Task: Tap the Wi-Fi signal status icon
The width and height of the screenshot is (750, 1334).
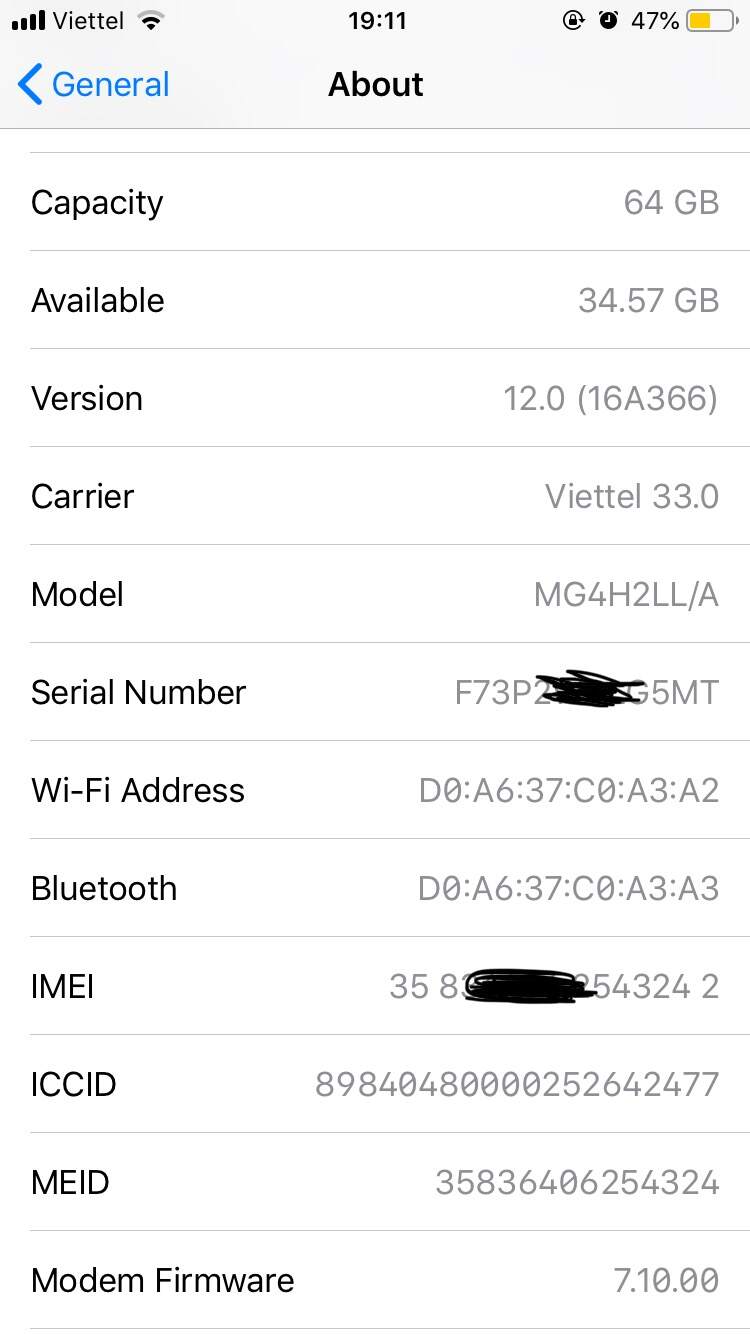Action: [150, 21]
